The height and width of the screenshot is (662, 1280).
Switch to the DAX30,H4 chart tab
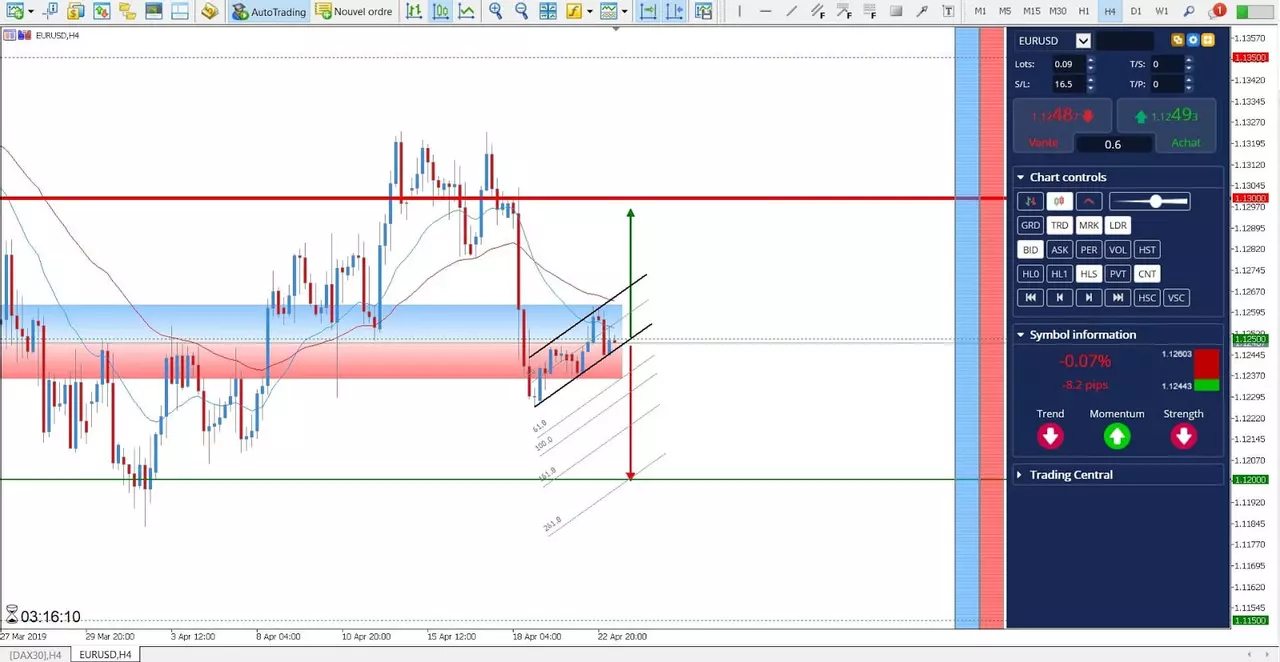[x=36, y=655]
